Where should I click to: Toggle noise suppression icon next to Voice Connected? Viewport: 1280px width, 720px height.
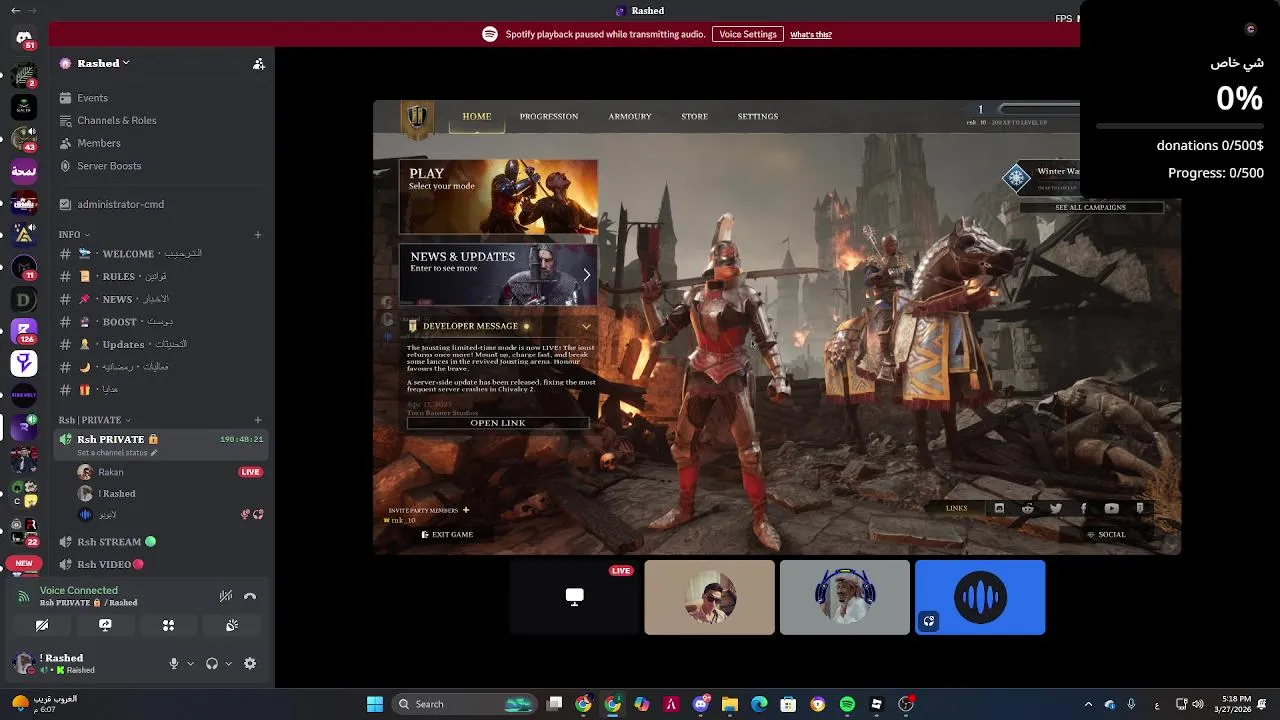pyautogui.click(x=226, y=596)
